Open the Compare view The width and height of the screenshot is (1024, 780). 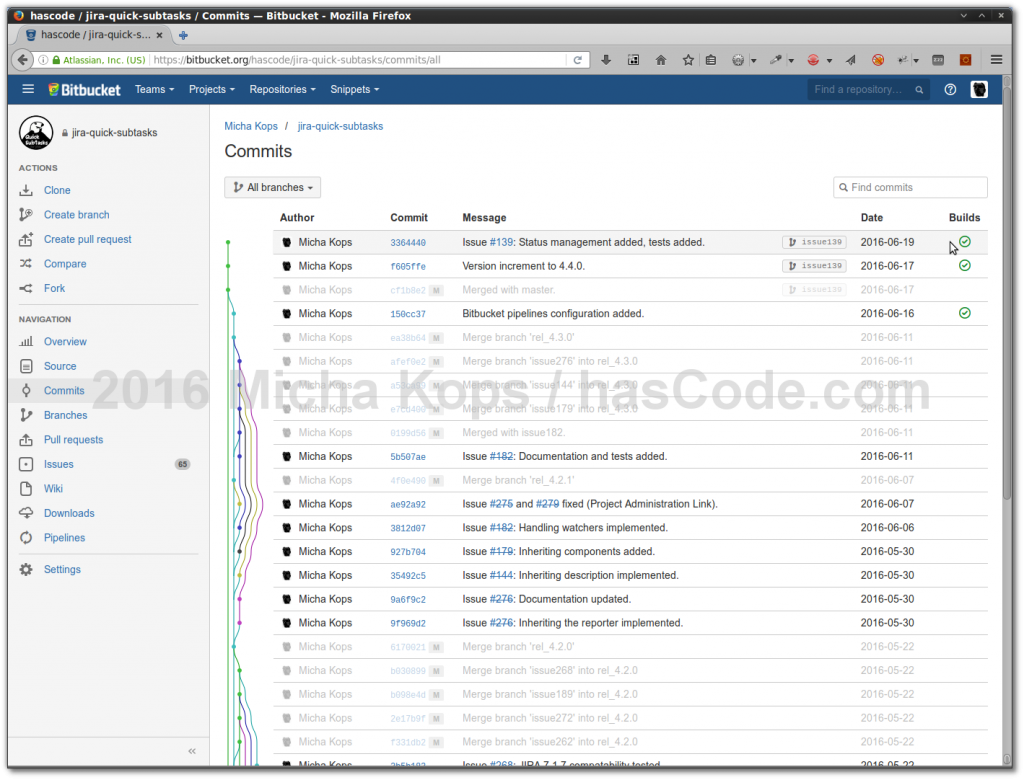coord(64,263)
